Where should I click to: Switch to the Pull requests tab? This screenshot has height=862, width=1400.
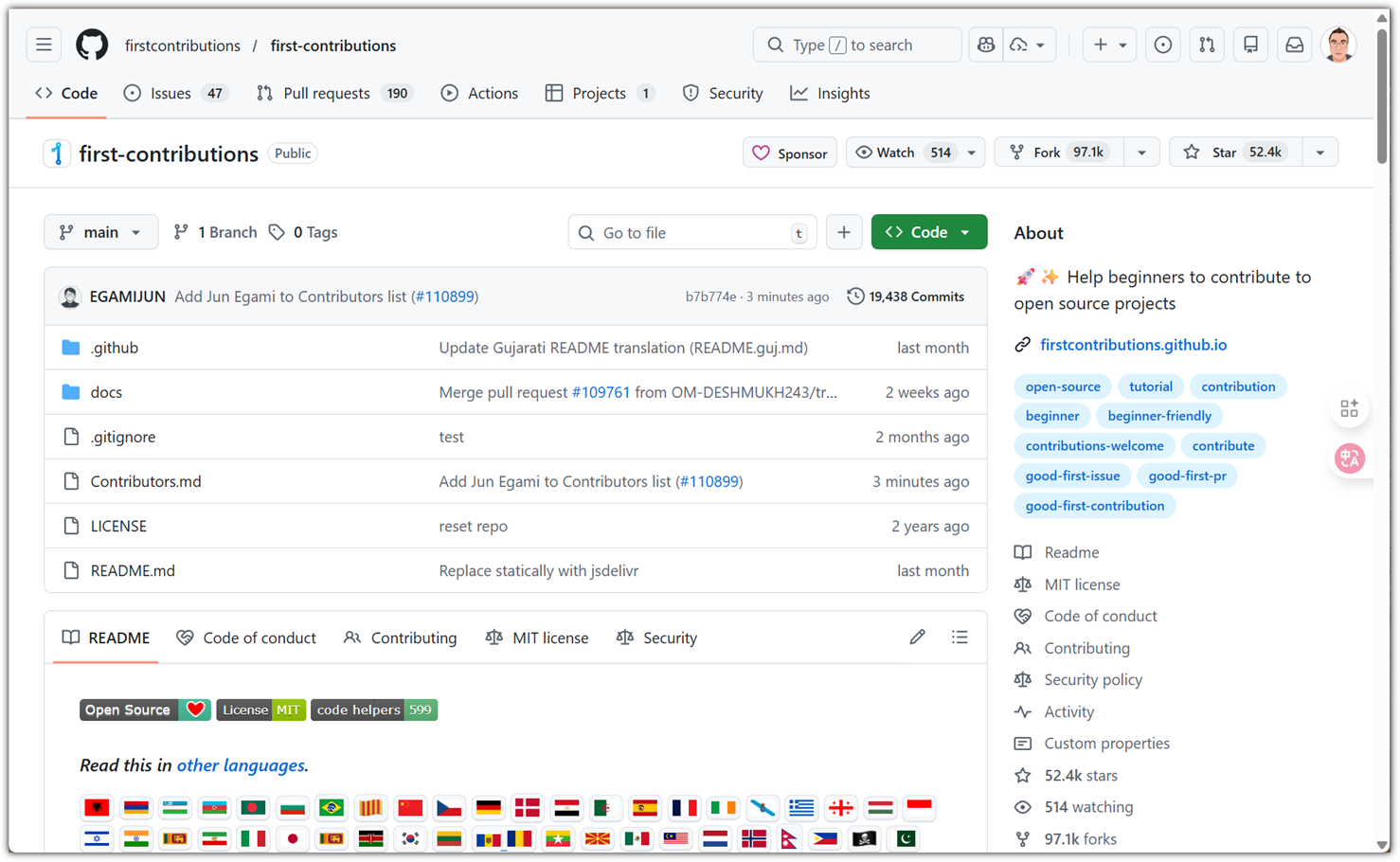[334, 93]
